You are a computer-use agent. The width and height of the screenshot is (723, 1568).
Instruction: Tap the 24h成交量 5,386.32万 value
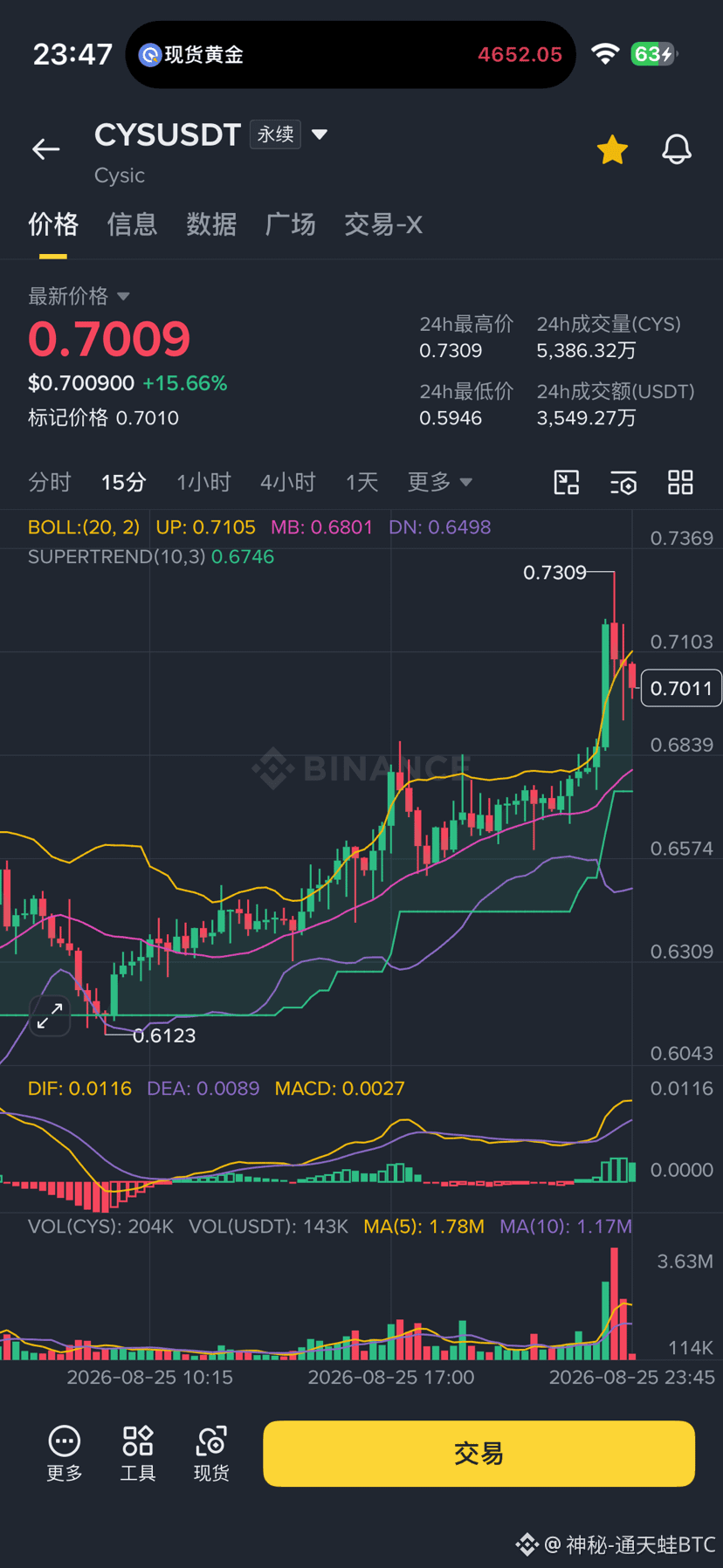[586, 351]
